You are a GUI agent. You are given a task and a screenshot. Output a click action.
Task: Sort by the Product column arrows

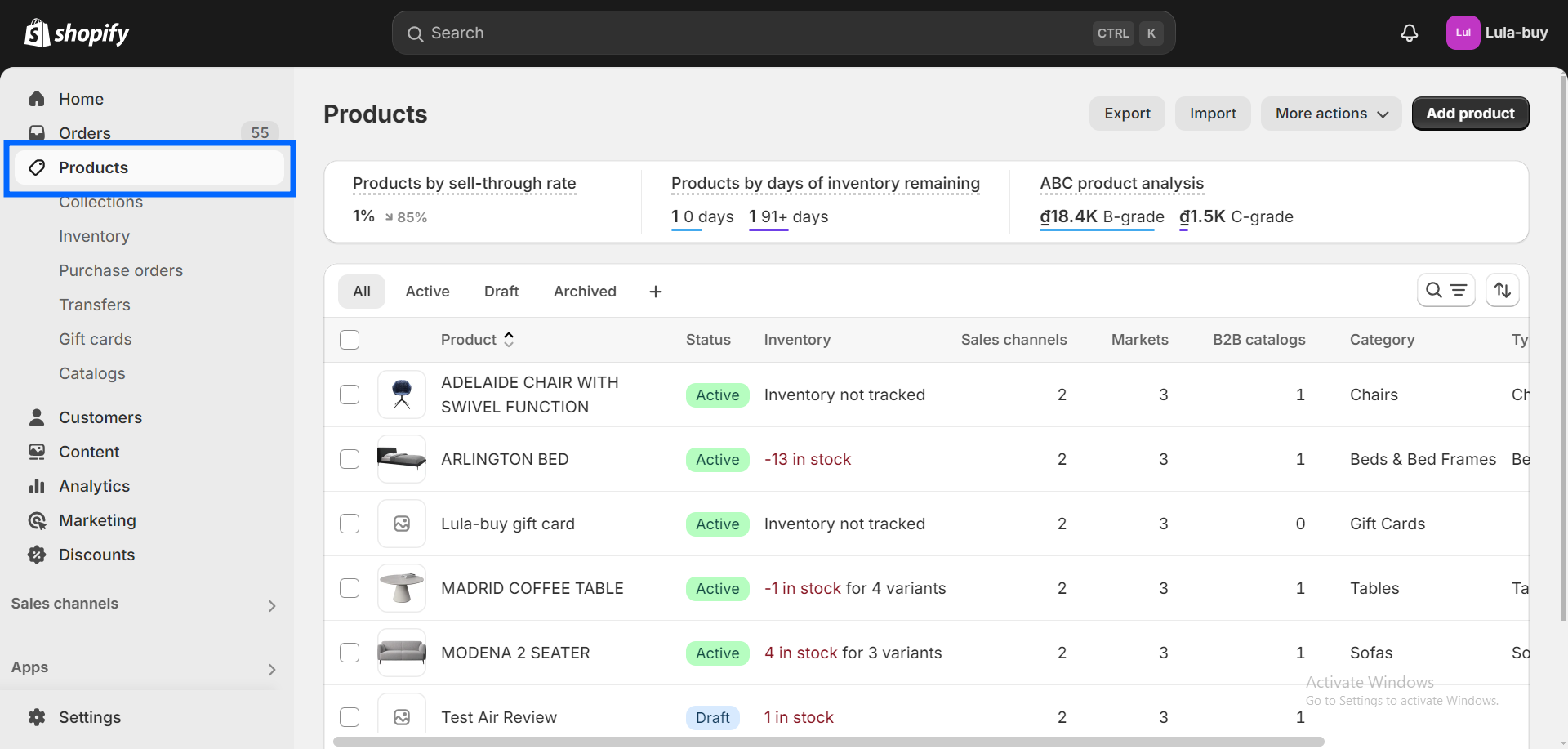click(509, 340)
